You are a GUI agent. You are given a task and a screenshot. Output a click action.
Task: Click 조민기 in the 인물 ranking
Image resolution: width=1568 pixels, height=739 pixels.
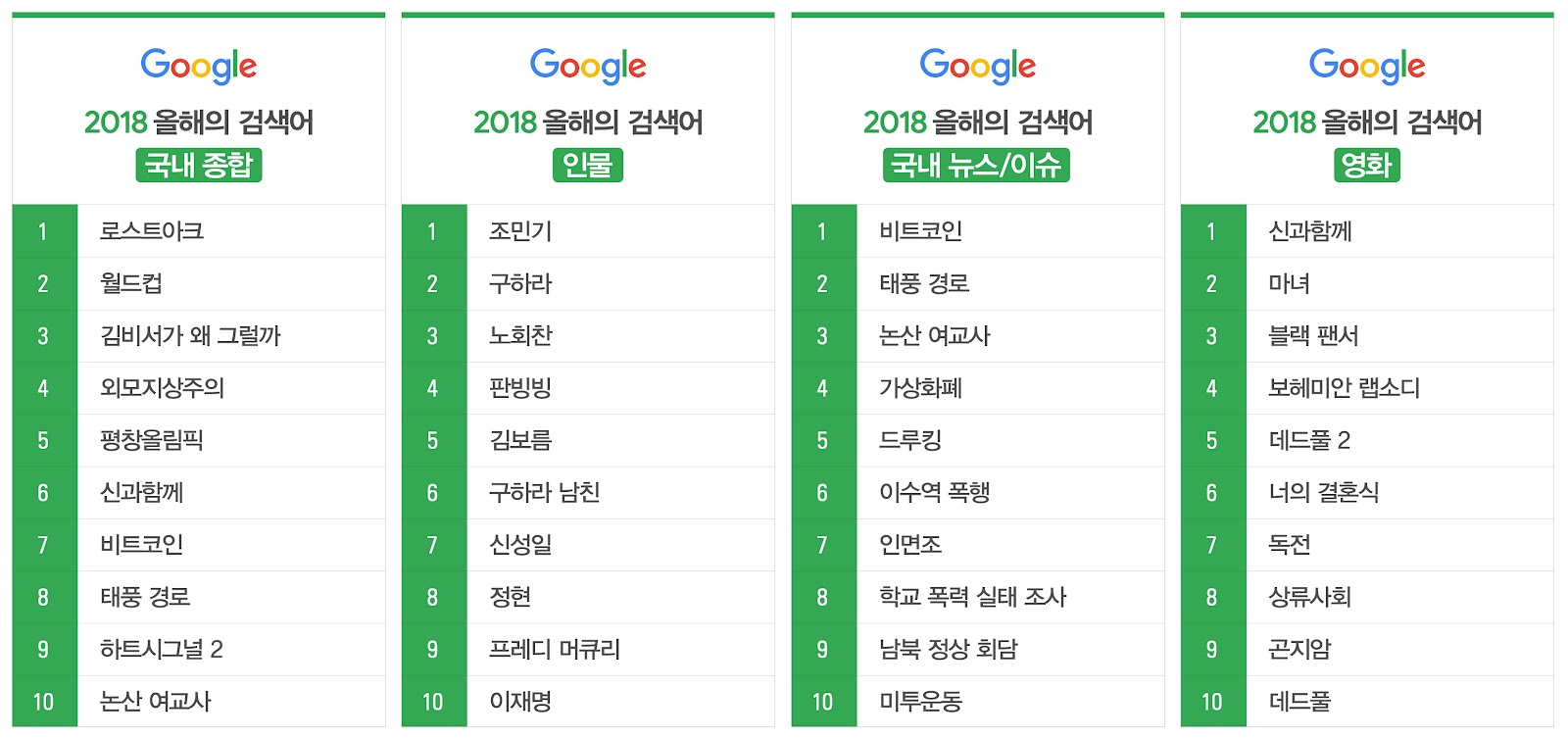(x=520, y=231)
